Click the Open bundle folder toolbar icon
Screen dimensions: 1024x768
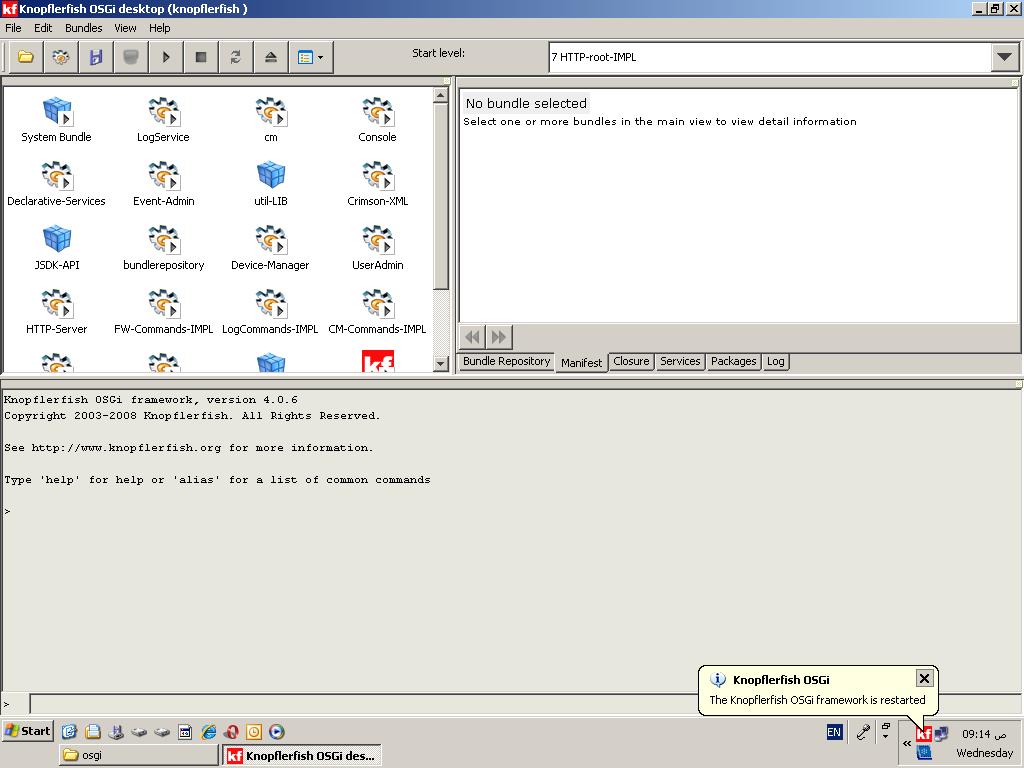(26, 57)
